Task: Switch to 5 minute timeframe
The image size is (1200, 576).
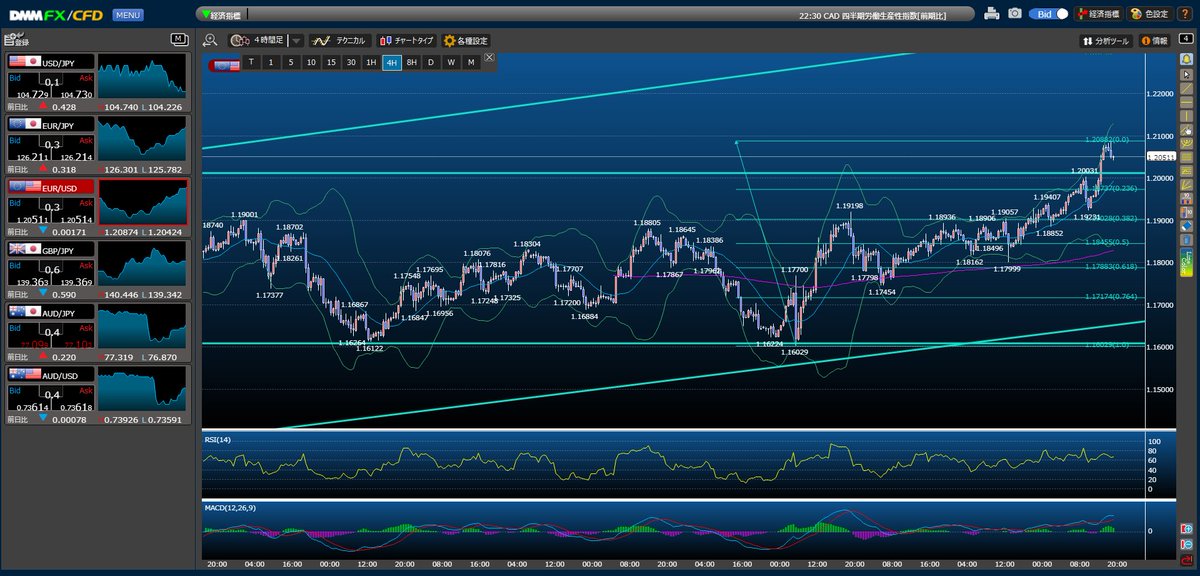Action: [x=291, y=62]
